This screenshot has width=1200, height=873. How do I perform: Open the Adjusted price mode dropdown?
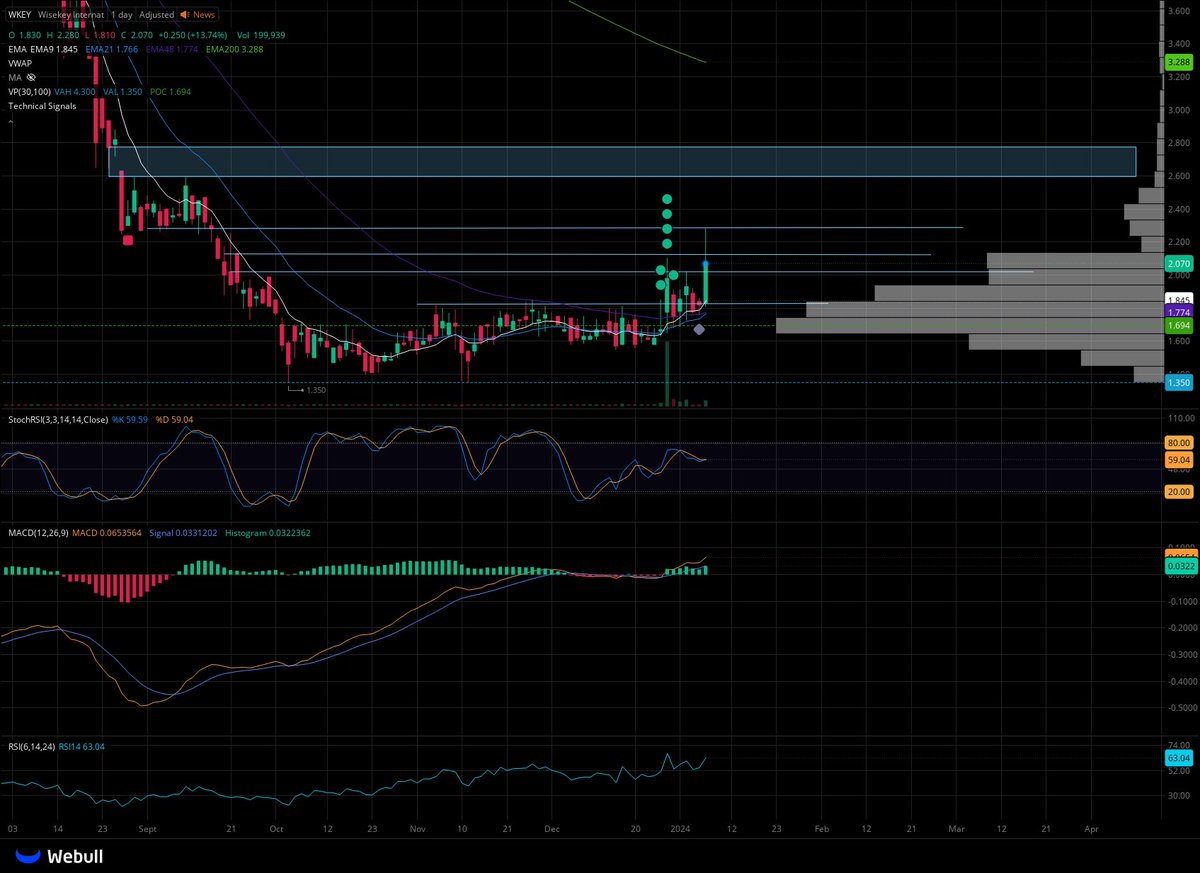coord(155,15)
